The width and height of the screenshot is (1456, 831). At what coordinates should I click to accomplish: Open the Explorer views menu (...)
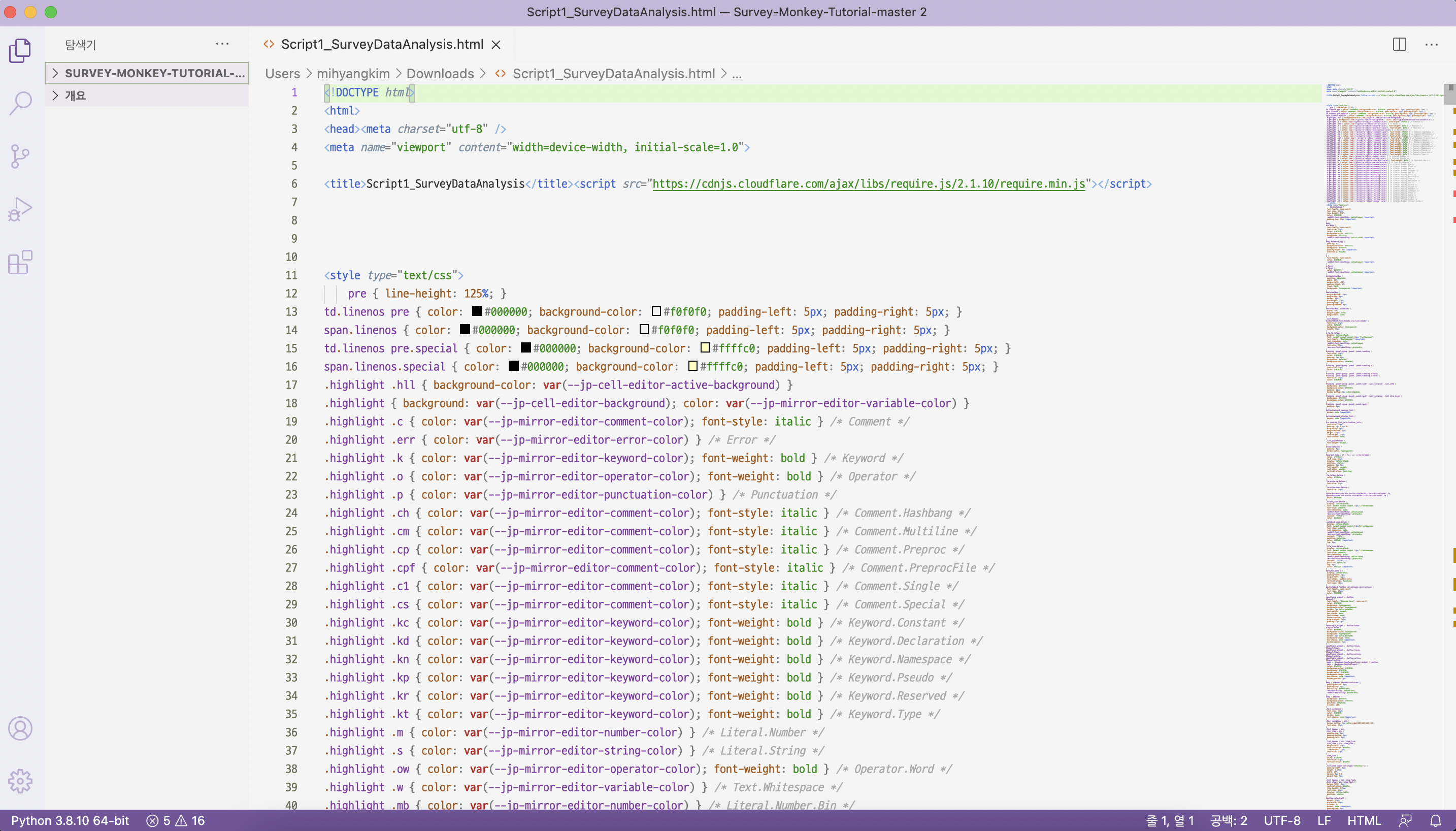click(222, 44)
